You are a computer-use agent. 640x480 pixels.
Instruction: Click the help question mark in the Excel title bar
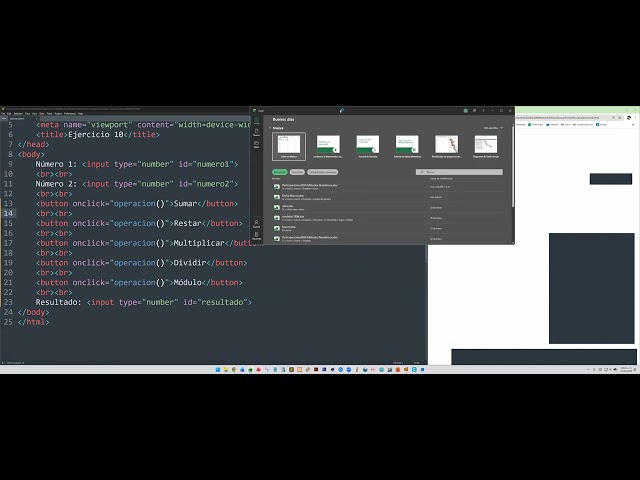(484, 111)
